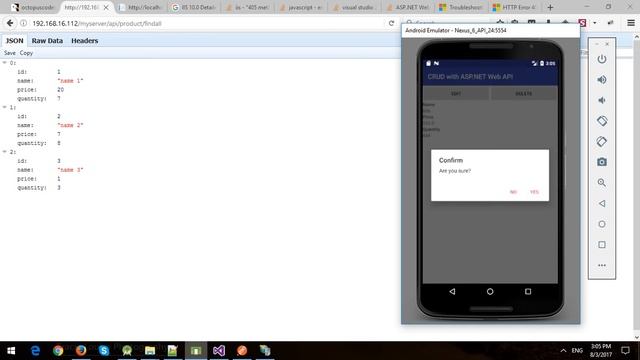
Task: Click emulator Volume Down icon
Action: click(x=602, y=100)
